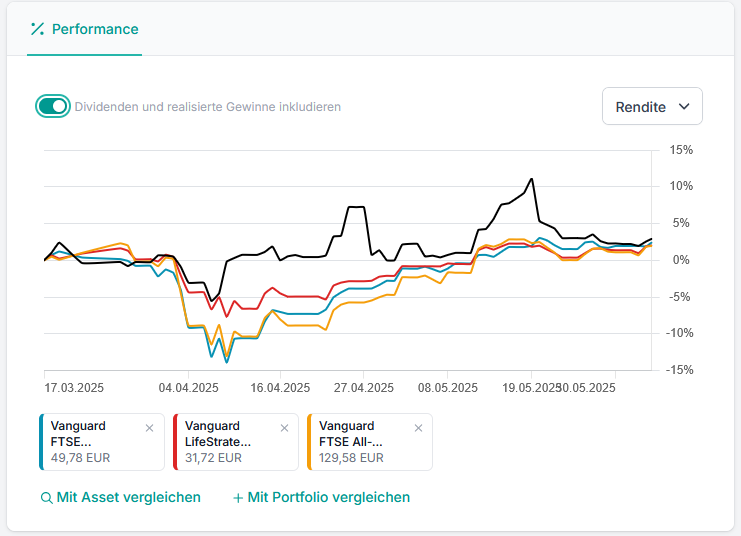Viewport: 741px width, 536px height.
Task: Remove the Vanguard FTSE All- 129,58 EUR chip
Action: 418,428
